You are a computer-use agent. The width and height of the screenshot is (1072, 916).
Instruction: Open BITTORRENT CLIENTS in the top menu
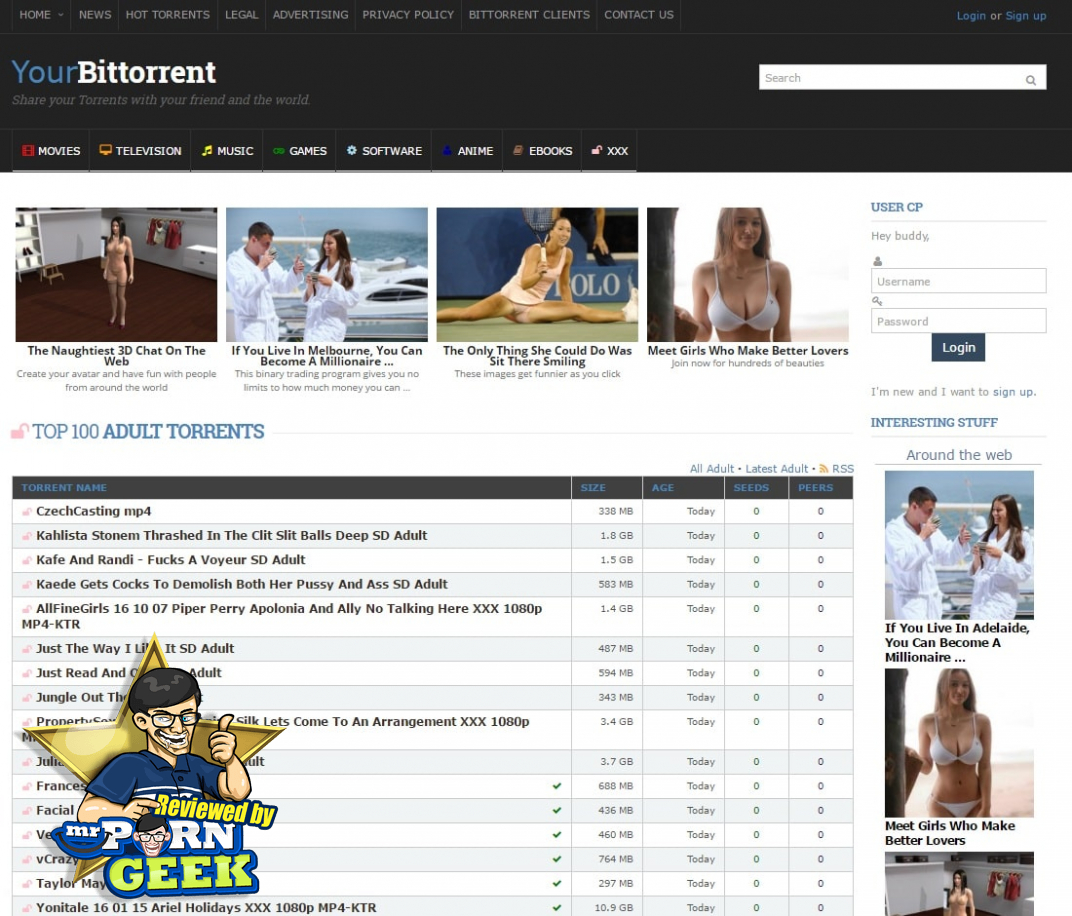[529, 15]
